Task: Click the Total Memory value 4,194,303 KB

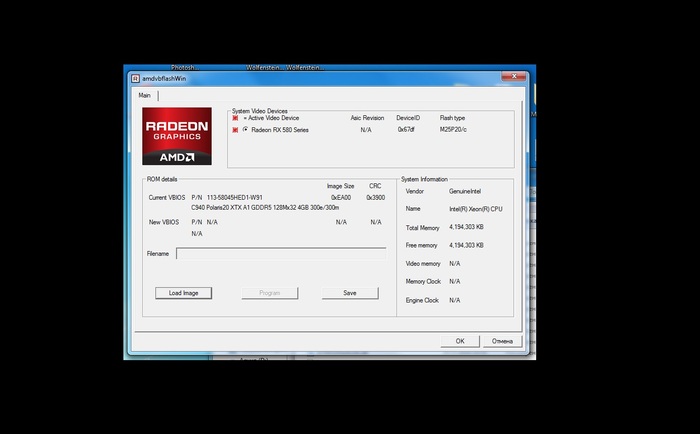Action: coord(466,227)
